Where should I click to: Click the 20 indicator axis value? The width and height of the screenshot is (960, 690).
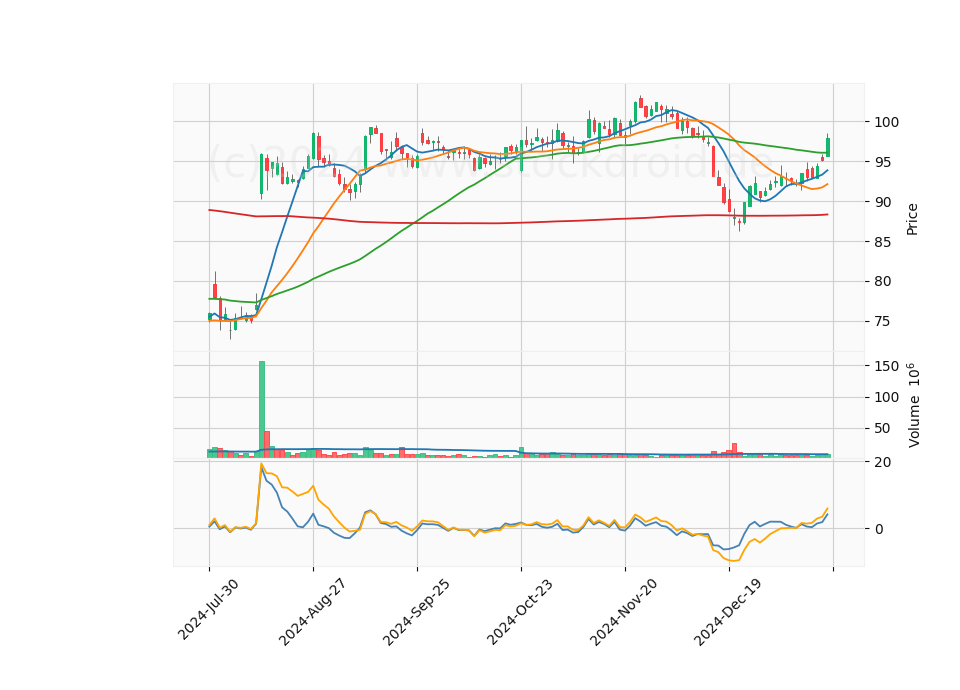883,462
